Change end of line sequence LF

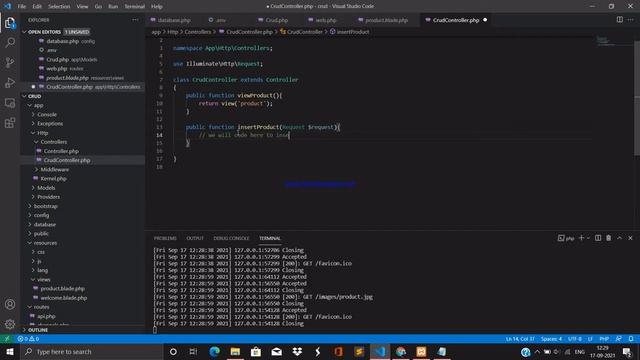point(590,339)
